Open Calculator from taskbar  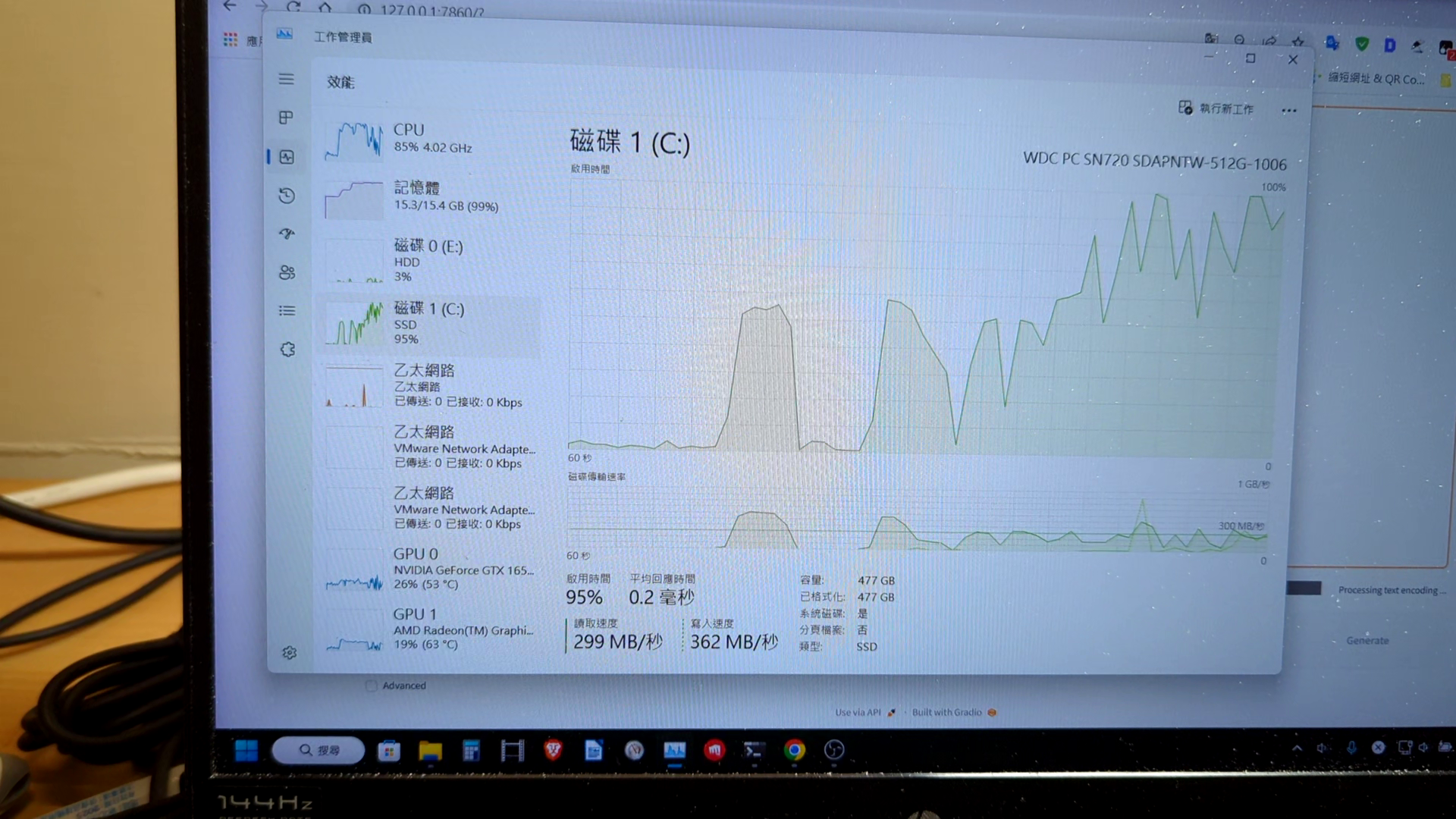pos(471,751)
